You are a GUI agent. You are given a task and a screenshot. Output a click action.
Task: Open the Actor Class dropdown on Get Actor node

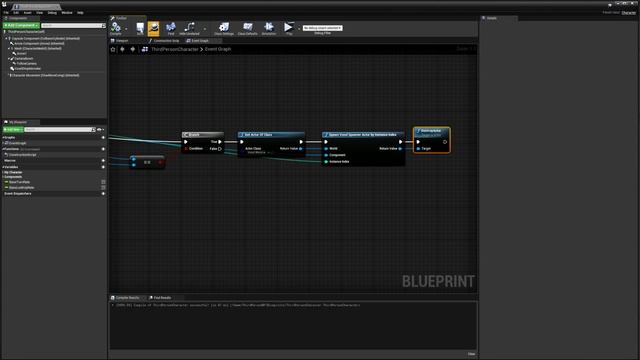(x=258, y=152)
